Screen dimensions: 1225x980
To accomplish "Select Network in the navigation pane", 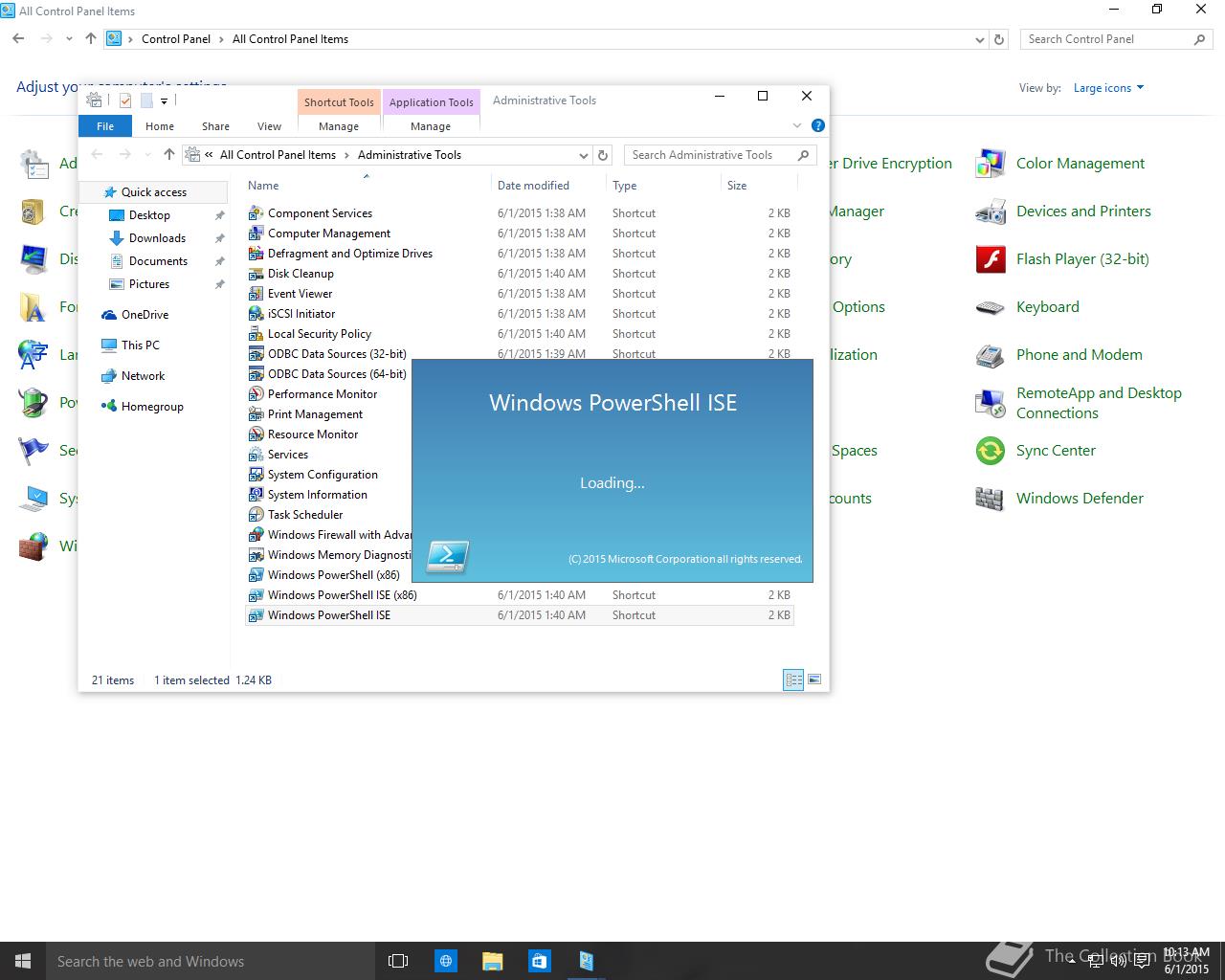I will 143,376.
